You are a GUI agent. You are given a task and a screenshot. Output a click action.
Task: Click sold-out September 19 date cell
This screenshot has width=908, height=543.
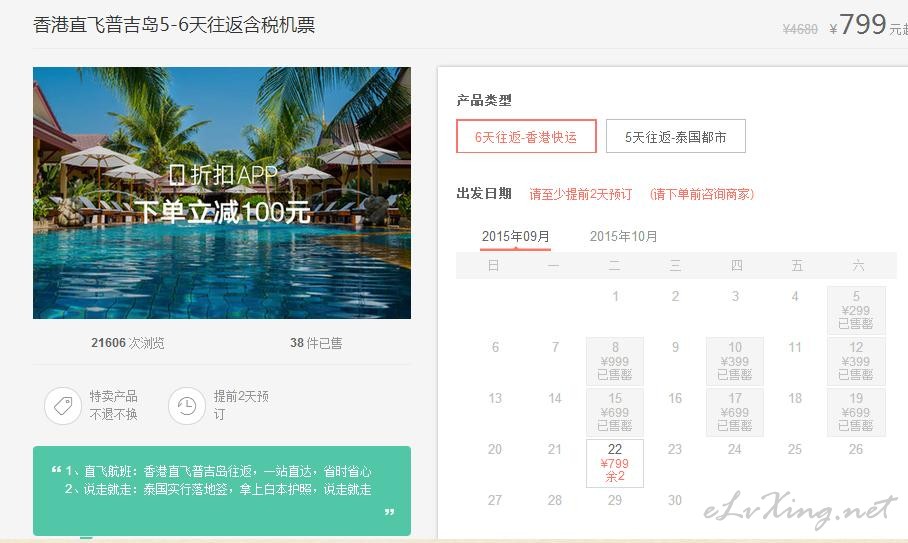point(856,412)
